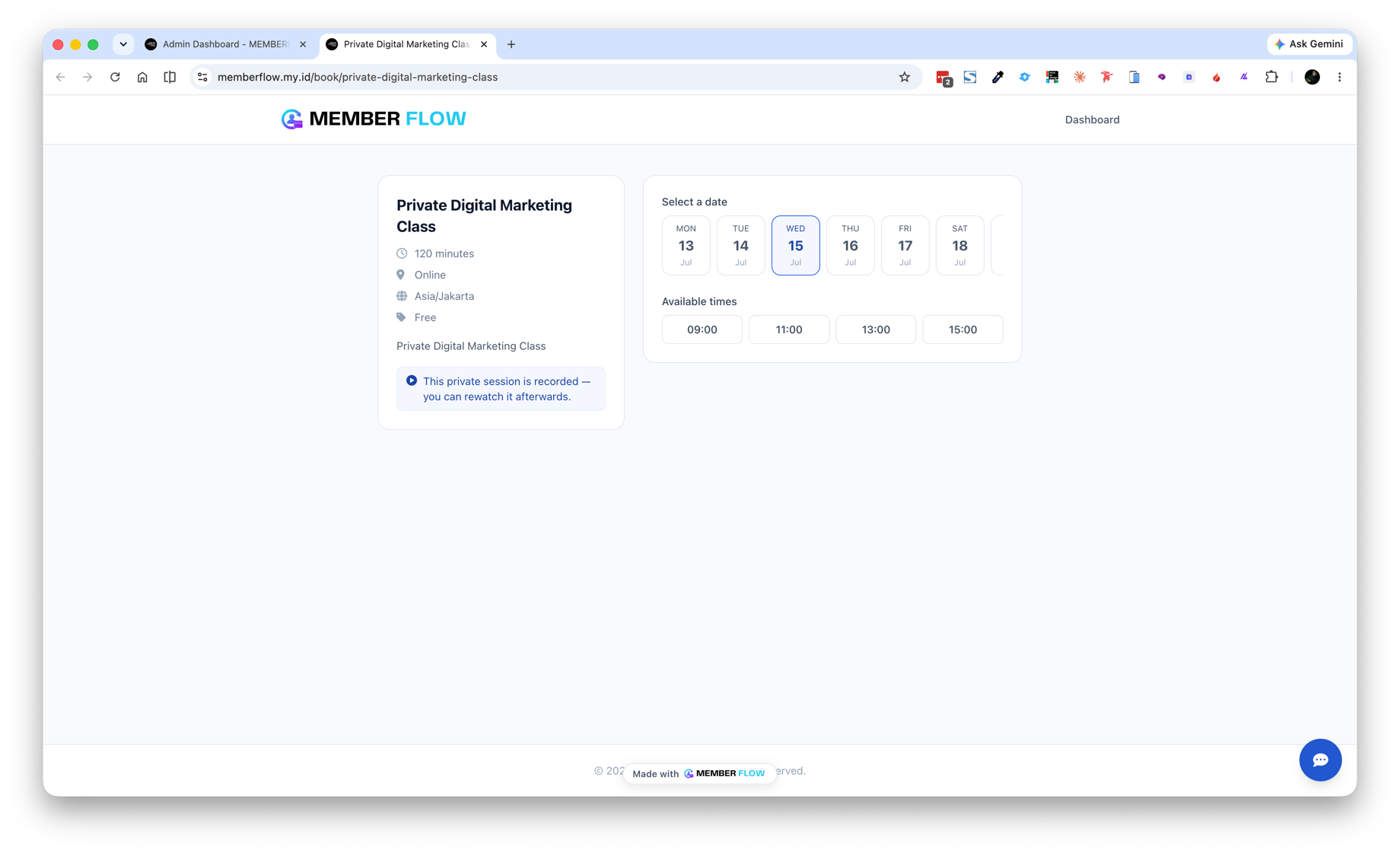This screenshot has width=1400, height=853.
Task: Select Friday 17 Jul date
Action: tap(905, 245)
